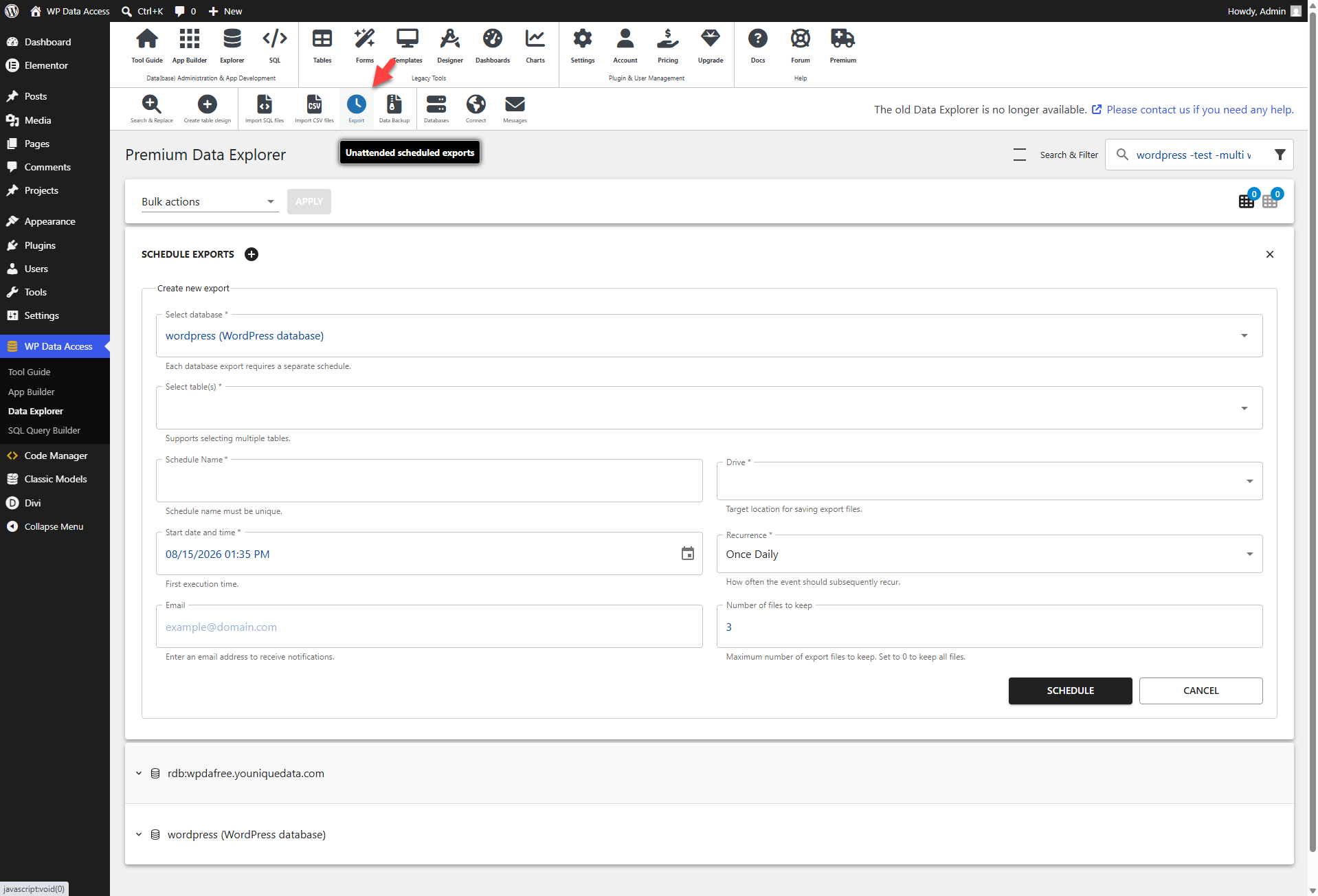This screenshot has height=896, width=1318.
Task: Open SQL Query Builder submenu item
Action: coord(44,430)
